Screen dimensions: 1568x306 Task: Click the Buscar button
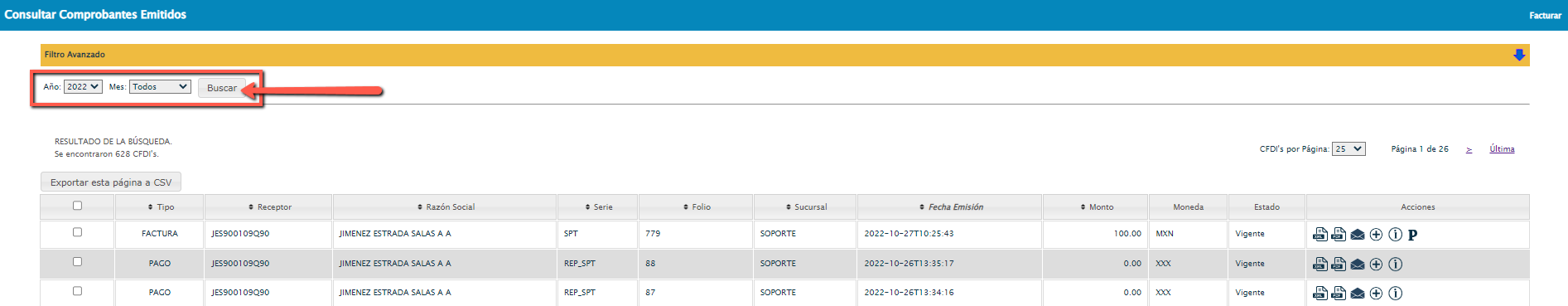pos(222,88)
